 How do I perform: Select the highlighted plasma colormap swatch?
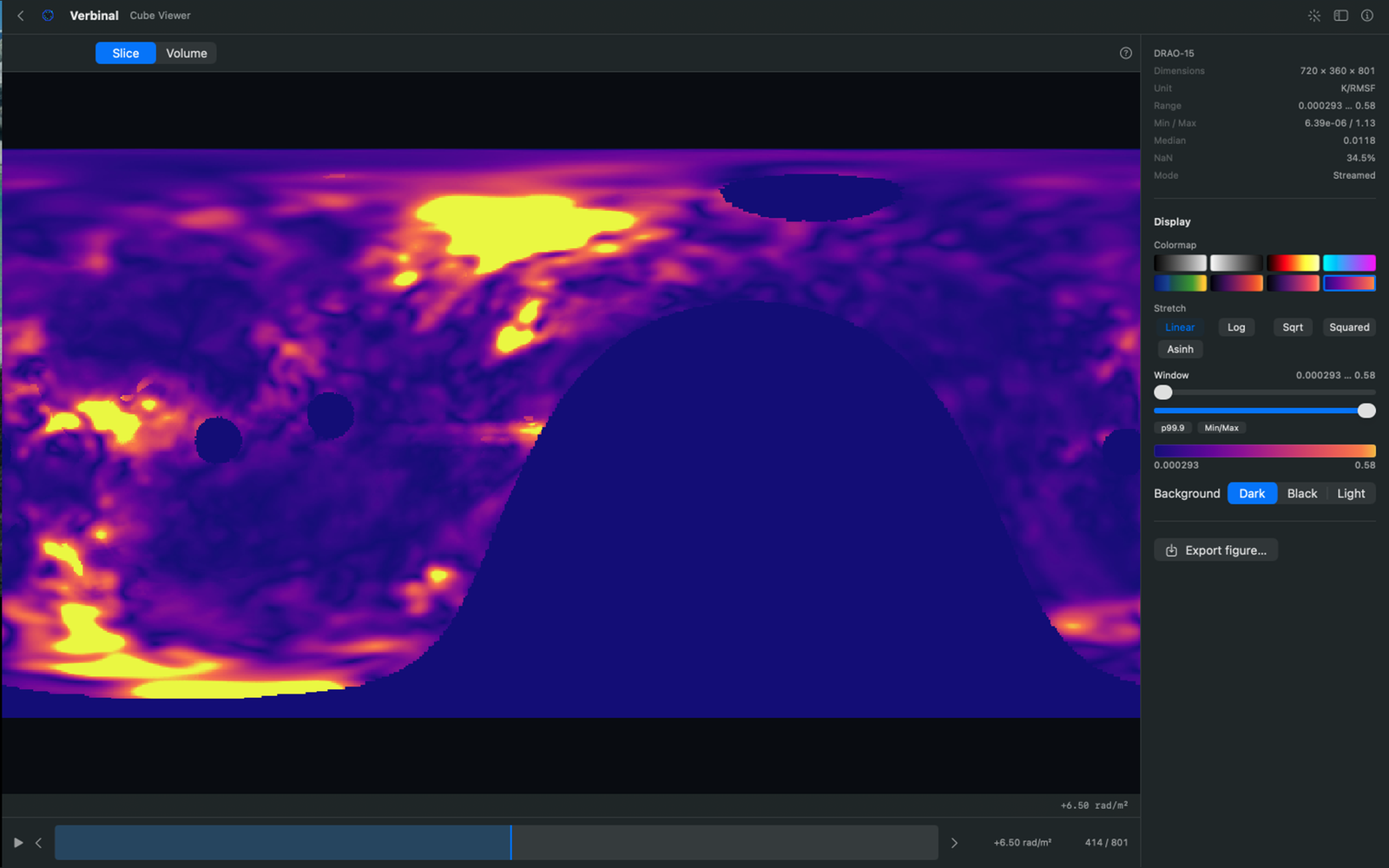1349,283
